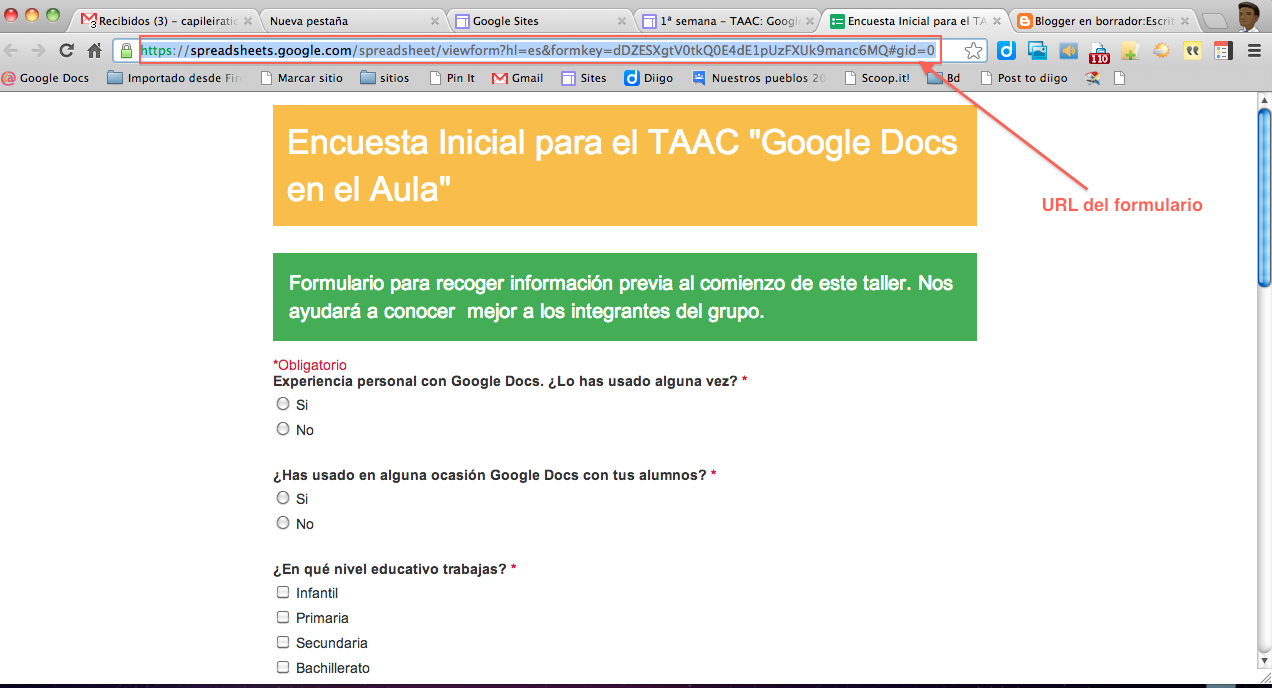The height and width of the screenshot is (688, 1272).
Task: Select No for used Docs with alumnos
Action: pyautogui.click(x=283, y=523)
